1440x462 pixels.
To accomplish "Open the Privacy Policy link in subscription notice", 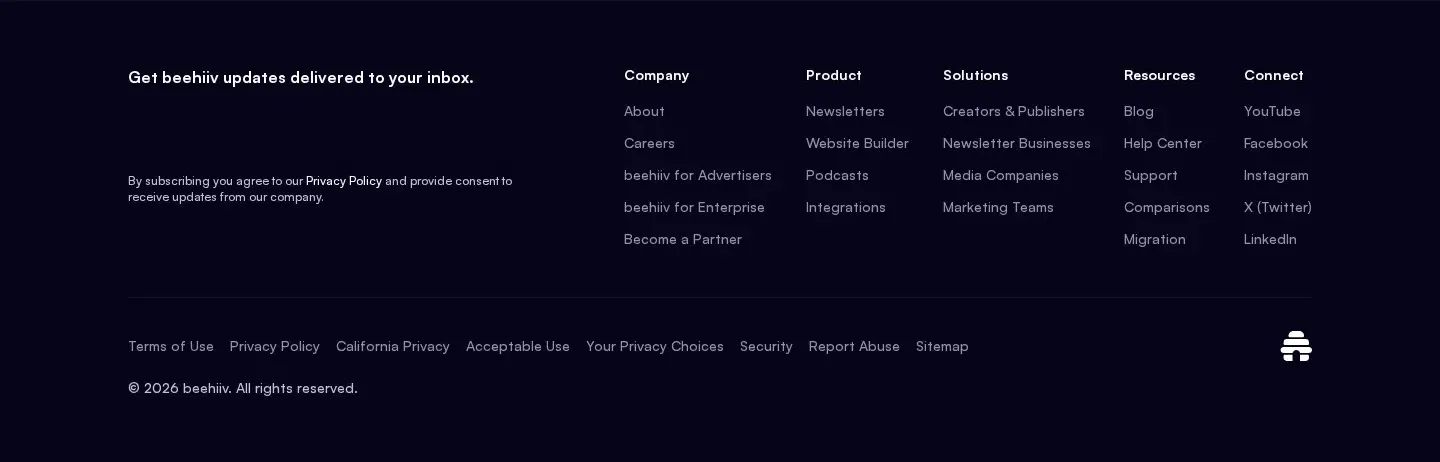I will (x=344, y=181).
